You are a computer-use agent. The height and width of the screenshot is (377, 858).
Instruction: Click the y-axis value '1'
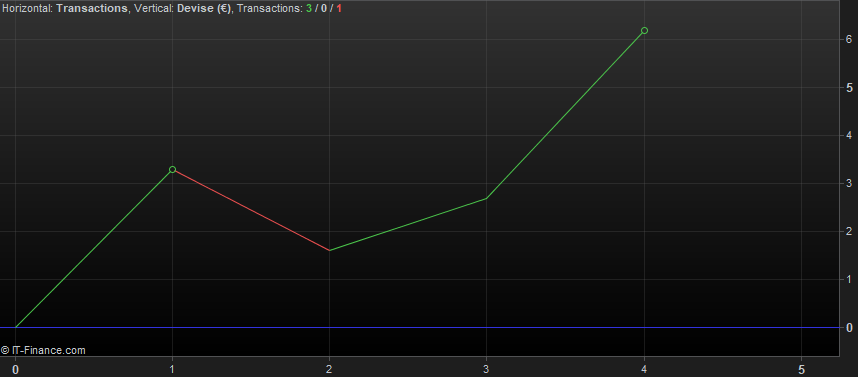pos(848,280)
